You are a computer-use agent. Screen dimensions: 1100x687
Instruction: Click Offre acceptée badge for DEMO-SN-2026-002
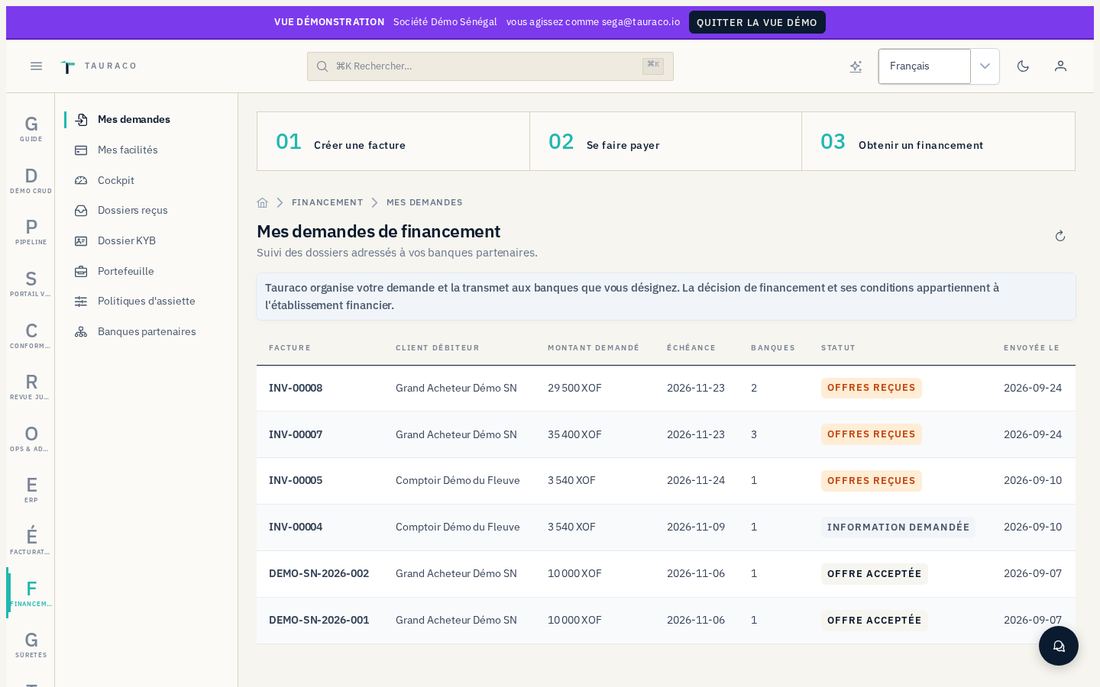(x=874, y=573)
